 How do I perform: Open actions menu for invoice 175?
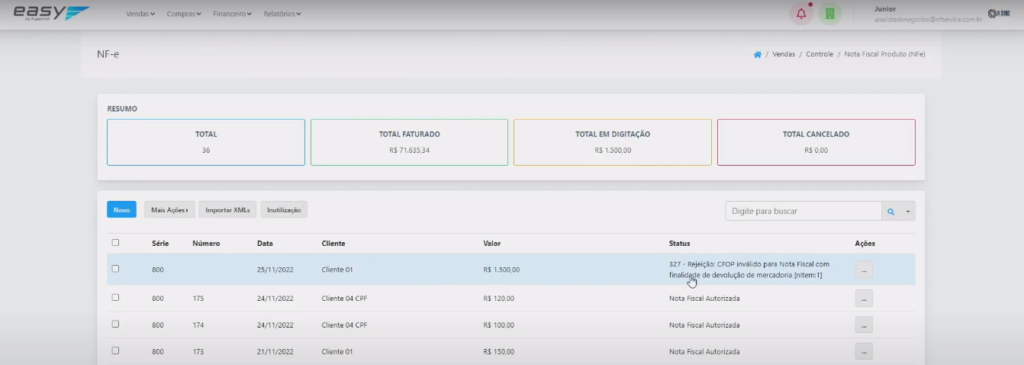coord(863,298)
